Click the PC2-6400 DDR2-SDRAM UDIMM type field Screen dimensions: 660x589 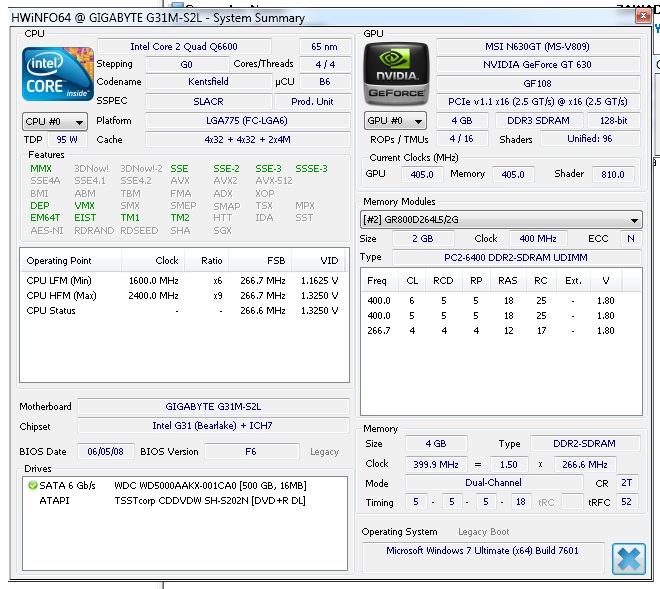pos(516,257)
